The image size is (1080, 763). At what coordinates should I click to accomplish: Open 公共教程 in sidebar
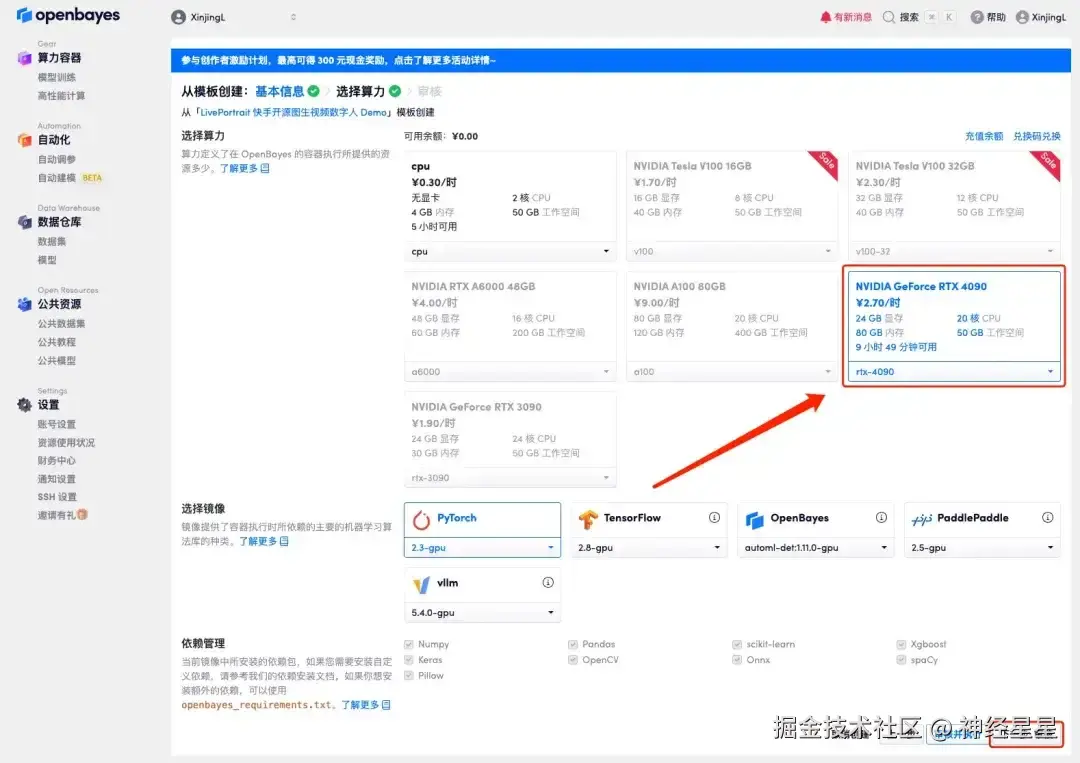click(56, 342)
